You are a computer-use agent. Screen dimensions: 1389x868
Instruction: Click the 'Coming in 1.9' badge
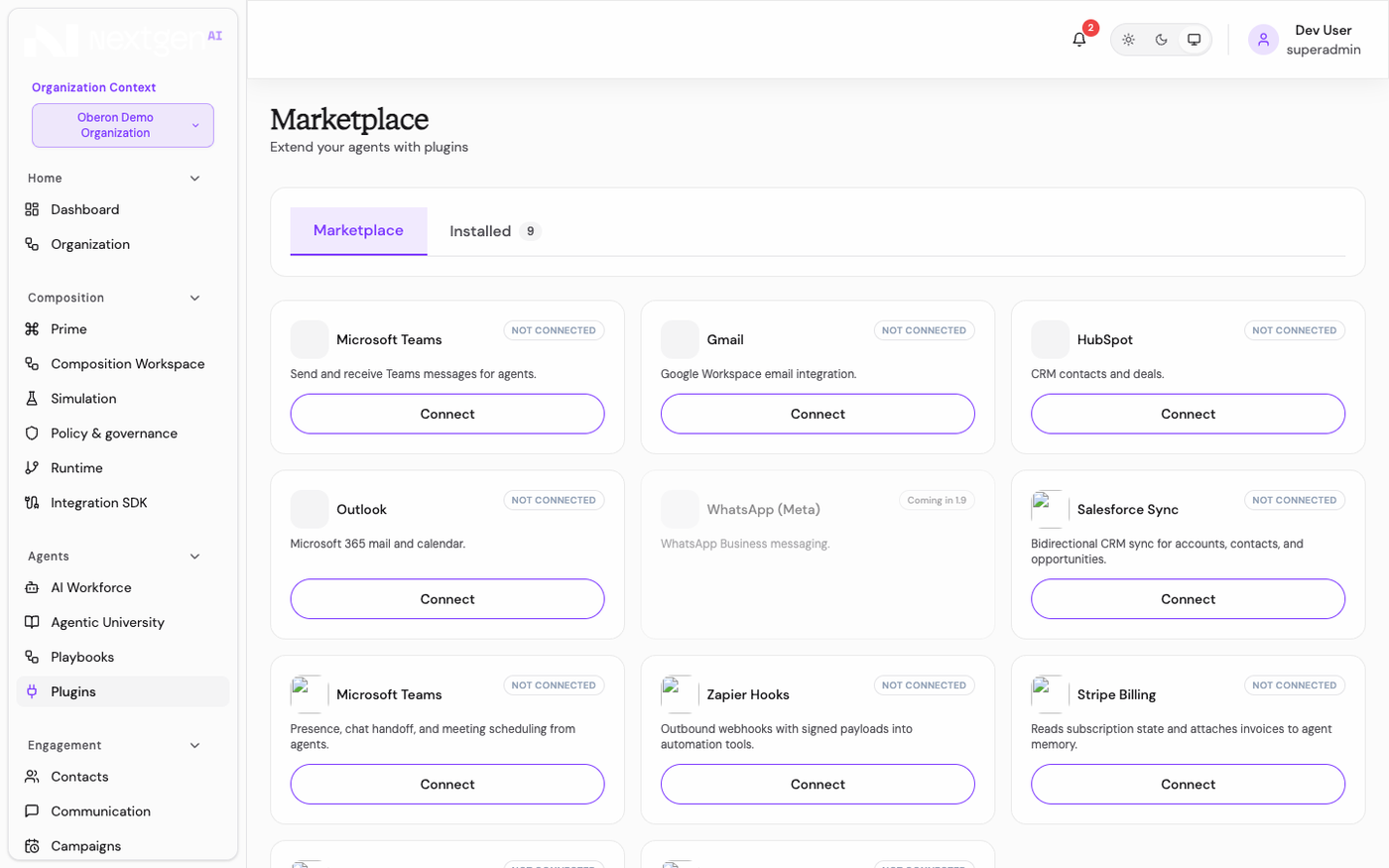coord(937,500)
